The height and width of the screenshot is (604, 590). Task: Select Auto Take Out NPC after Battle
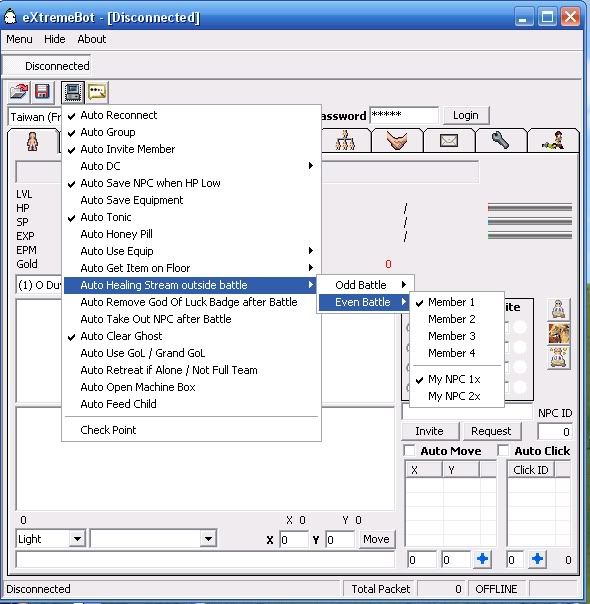[191, 319]
